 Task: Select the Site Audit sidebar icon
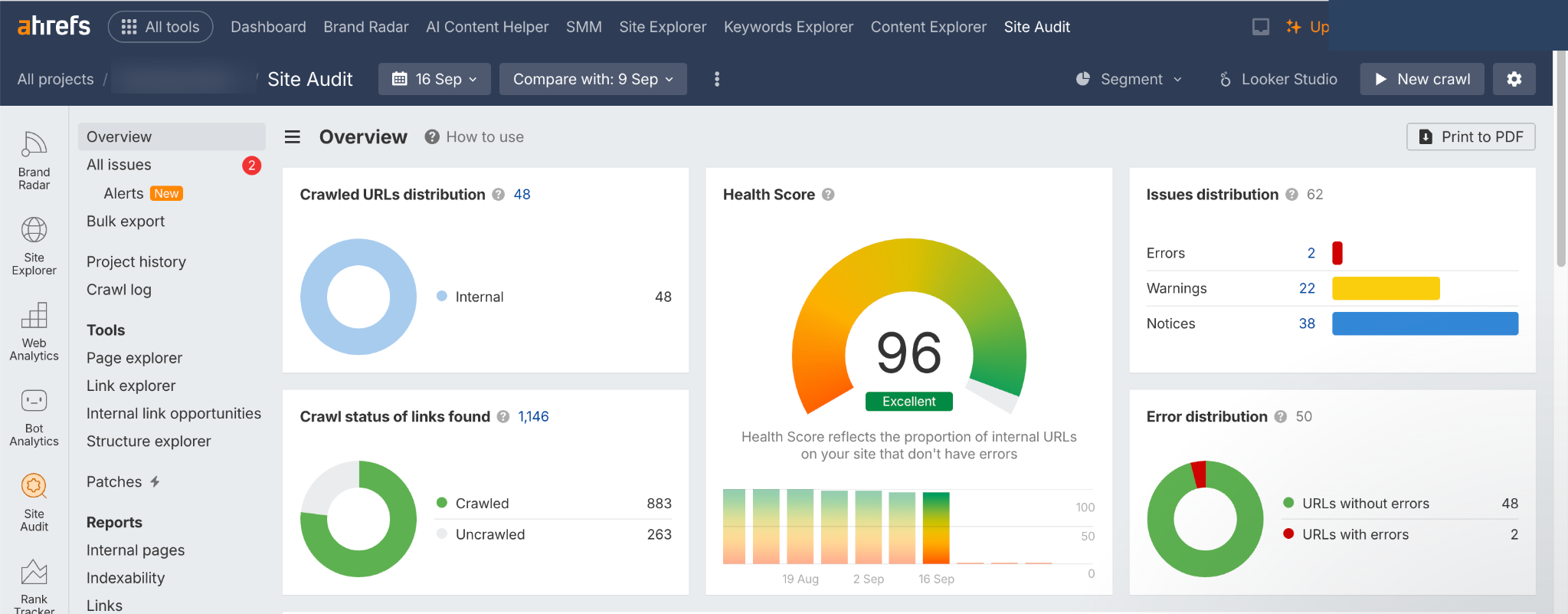34,502
